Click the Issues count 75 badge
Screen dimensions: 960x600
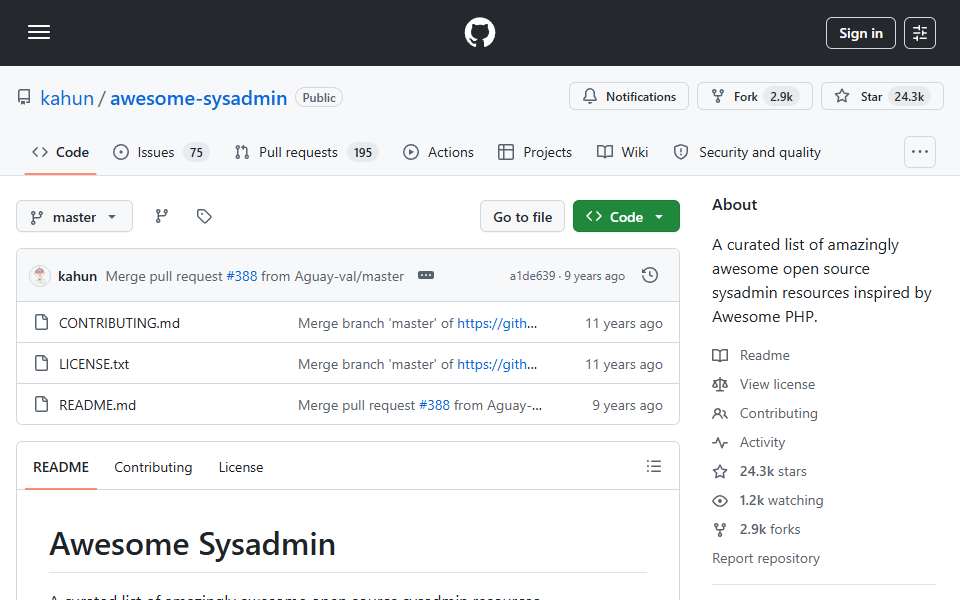point(196,152)
